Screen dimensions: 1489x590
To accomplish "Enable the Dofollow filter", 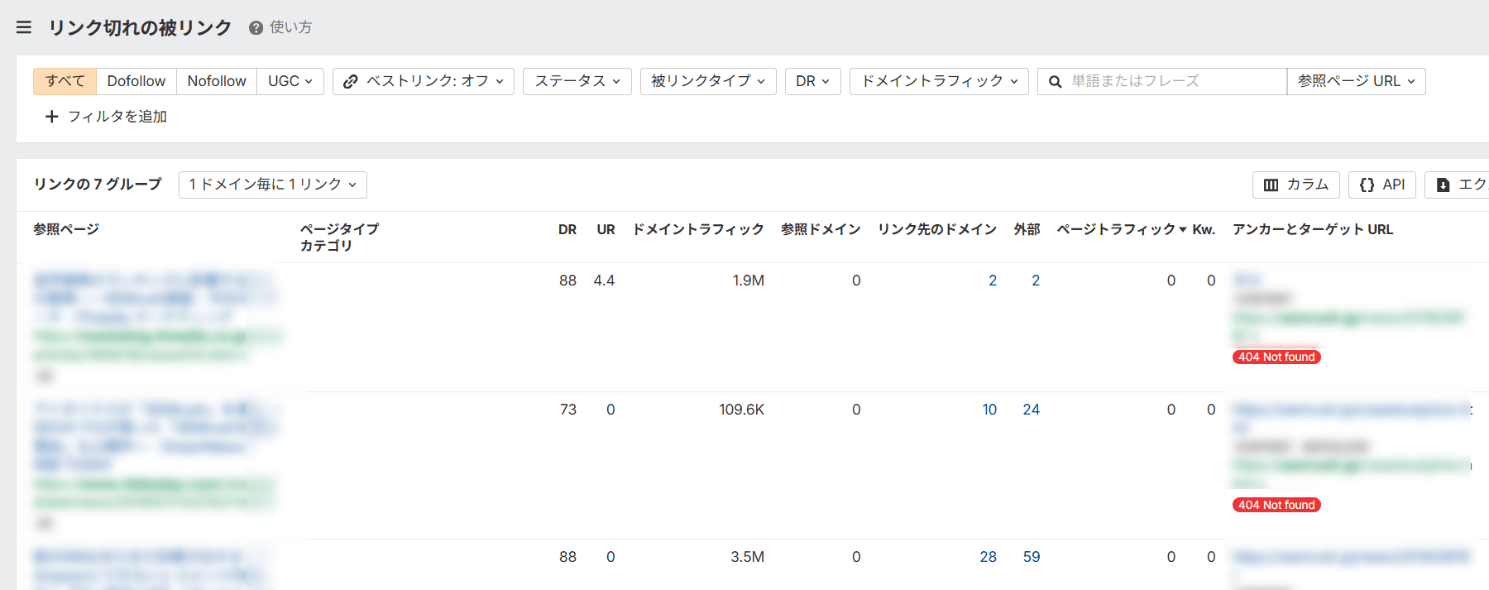I will click(136, 81).
